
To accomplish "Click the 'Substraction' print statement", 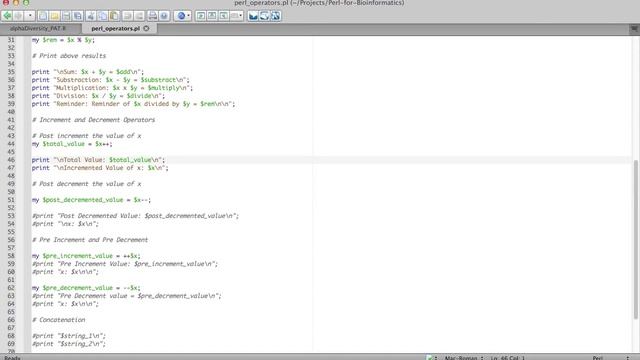I will coord(111,80).
